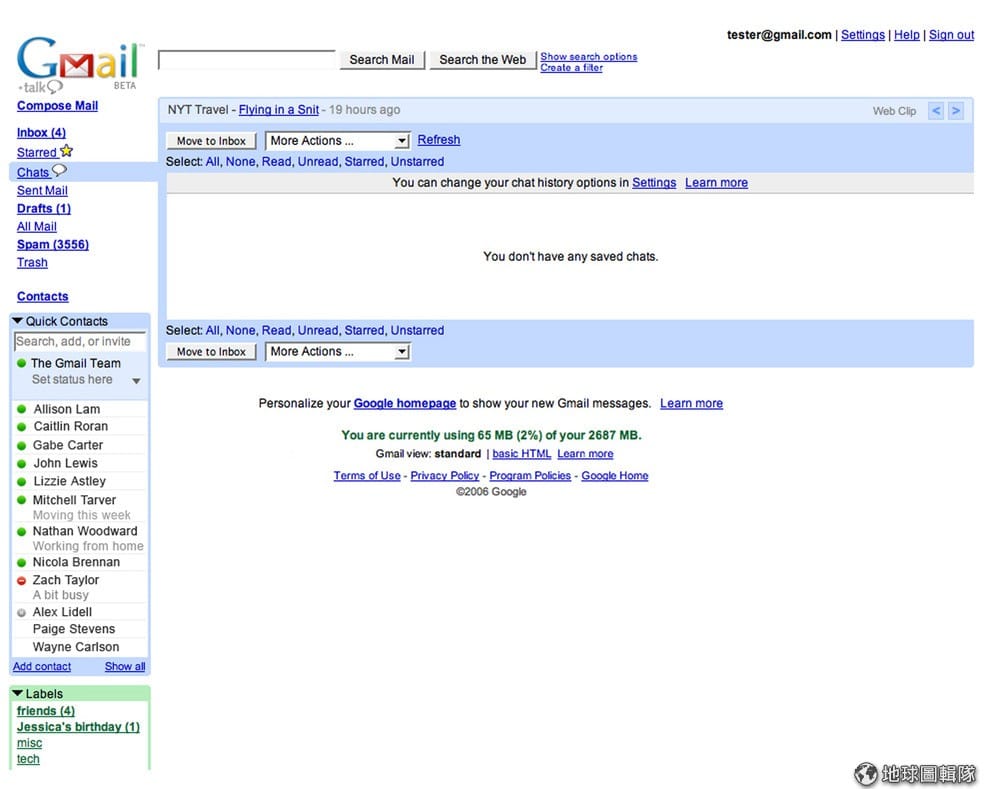Screen dimensions: 990x789
Task: Click the Refresh link
Action: [x=439, y=139]
